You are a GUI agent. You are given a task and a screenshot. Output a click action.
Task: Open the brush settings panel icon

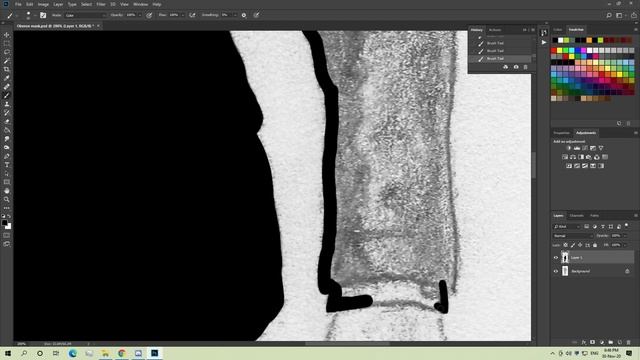click(x=43, y=15)
